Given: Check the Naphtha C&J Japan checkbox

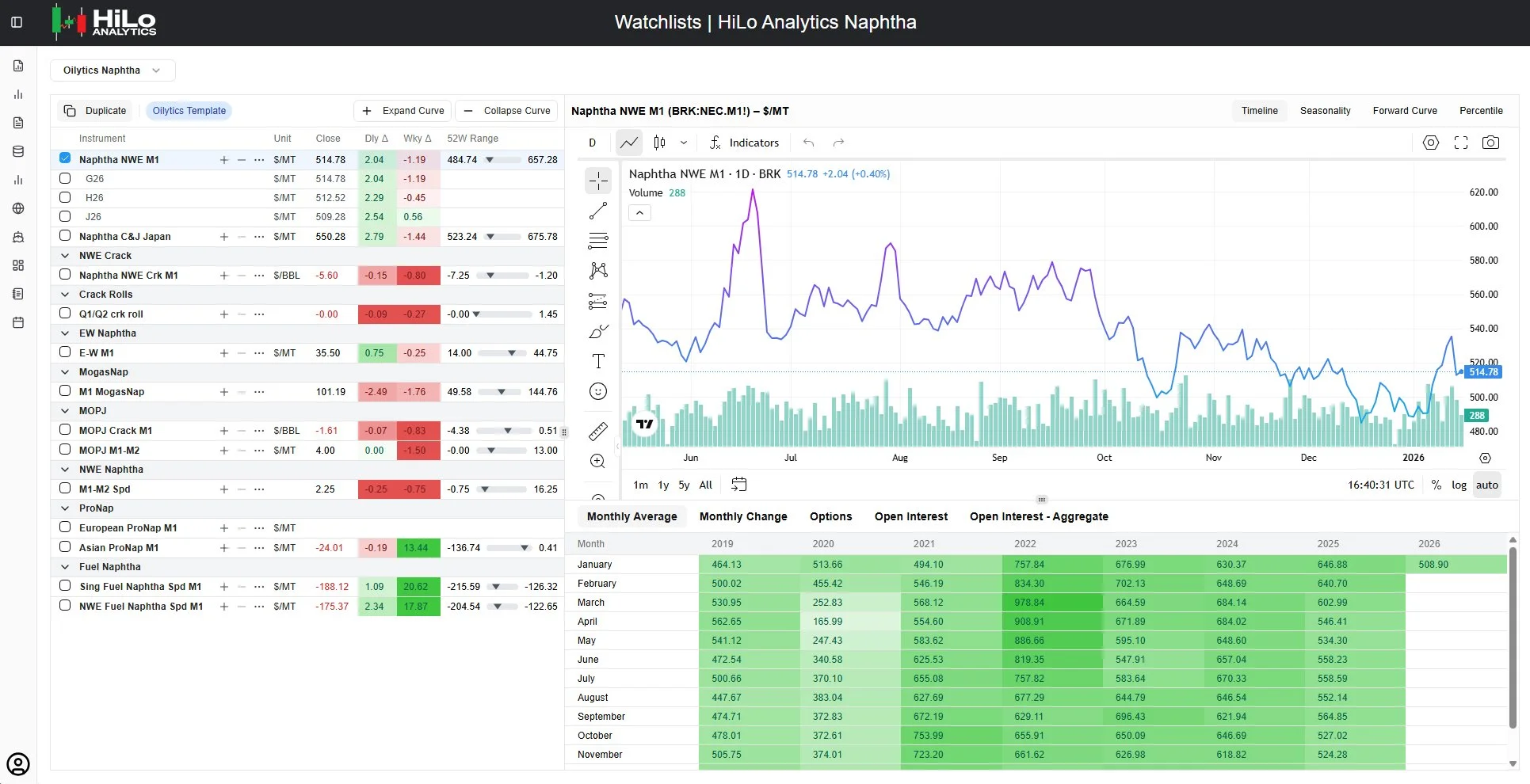Looking at the screenshot, I should pyautogui.click(x=65, y=236).
